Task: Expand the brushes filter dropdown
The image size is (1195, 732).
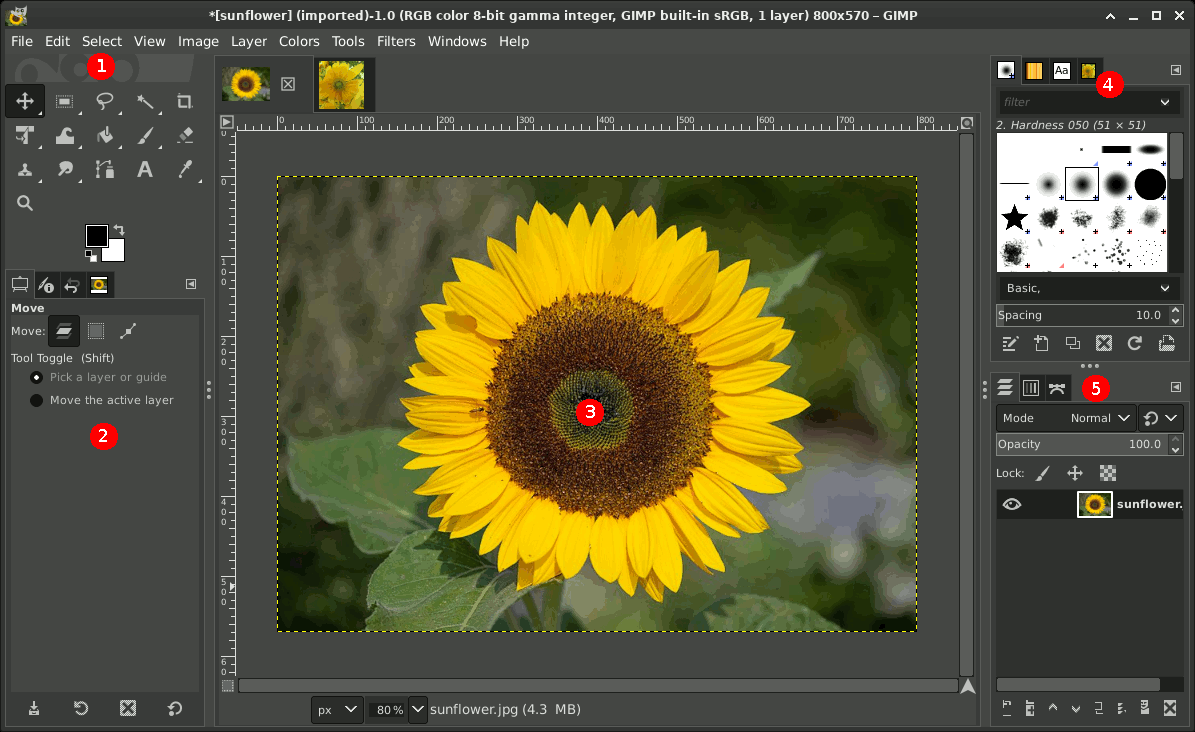Action: pyautogui.click(x=1163, y=101)
